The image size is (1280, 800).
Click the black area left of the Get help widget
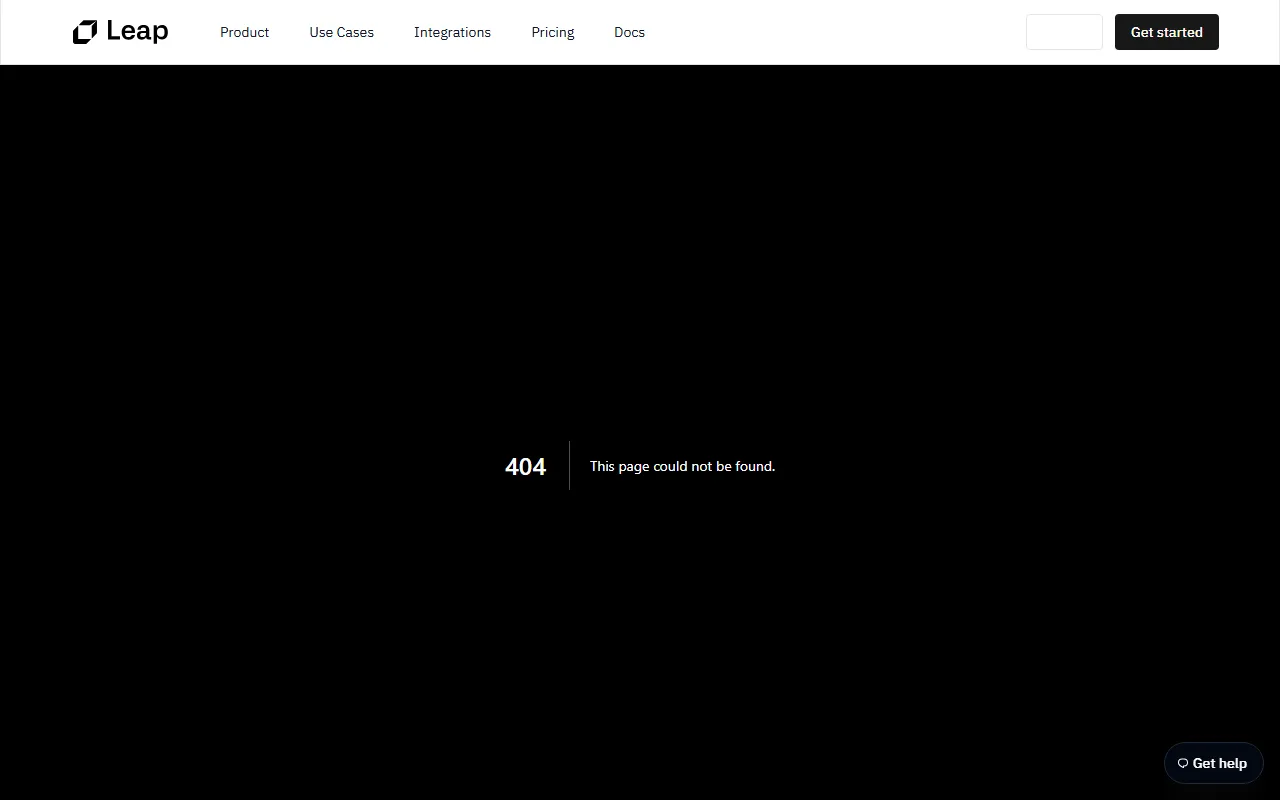1050,764
